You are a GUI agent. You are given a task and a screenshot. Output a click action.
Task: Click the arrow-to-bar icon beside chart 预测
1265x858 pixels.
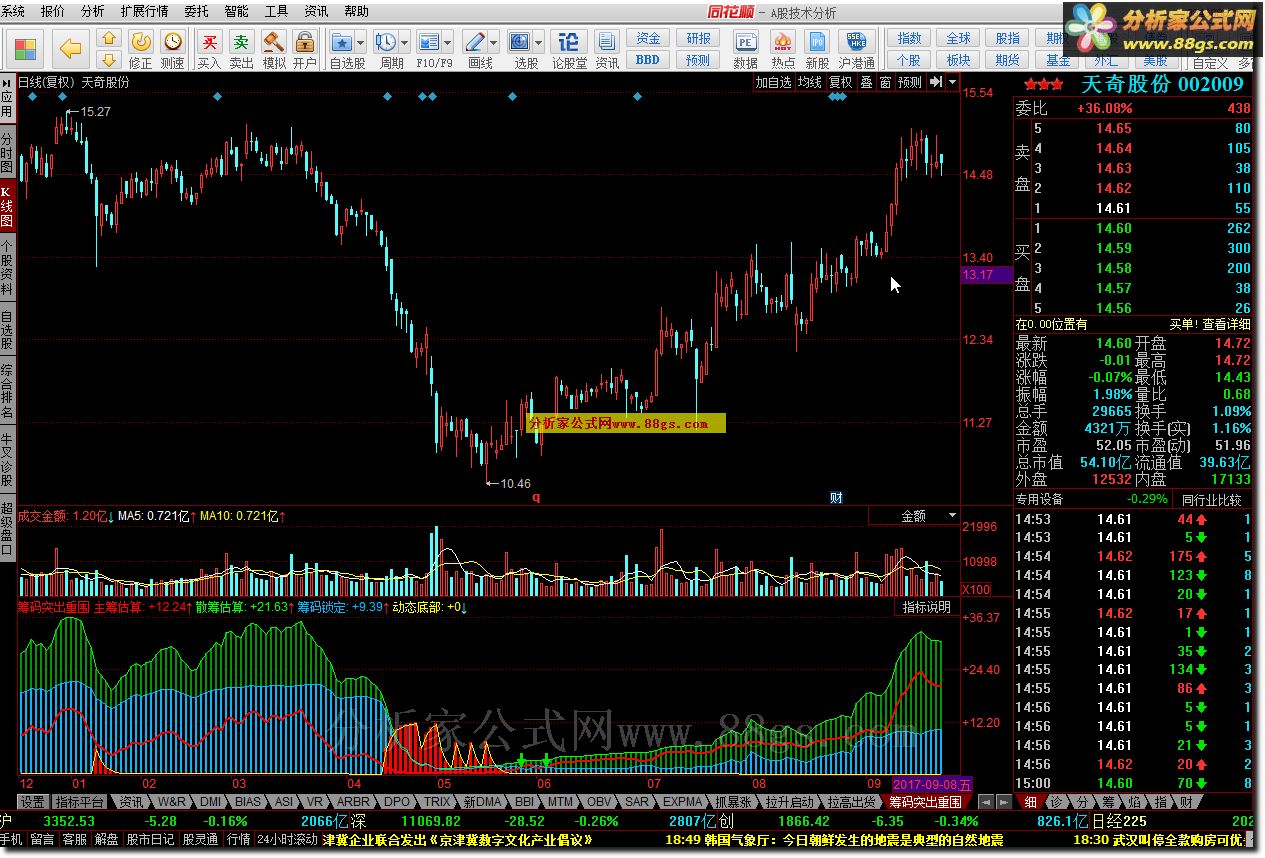tap(935, 82)
